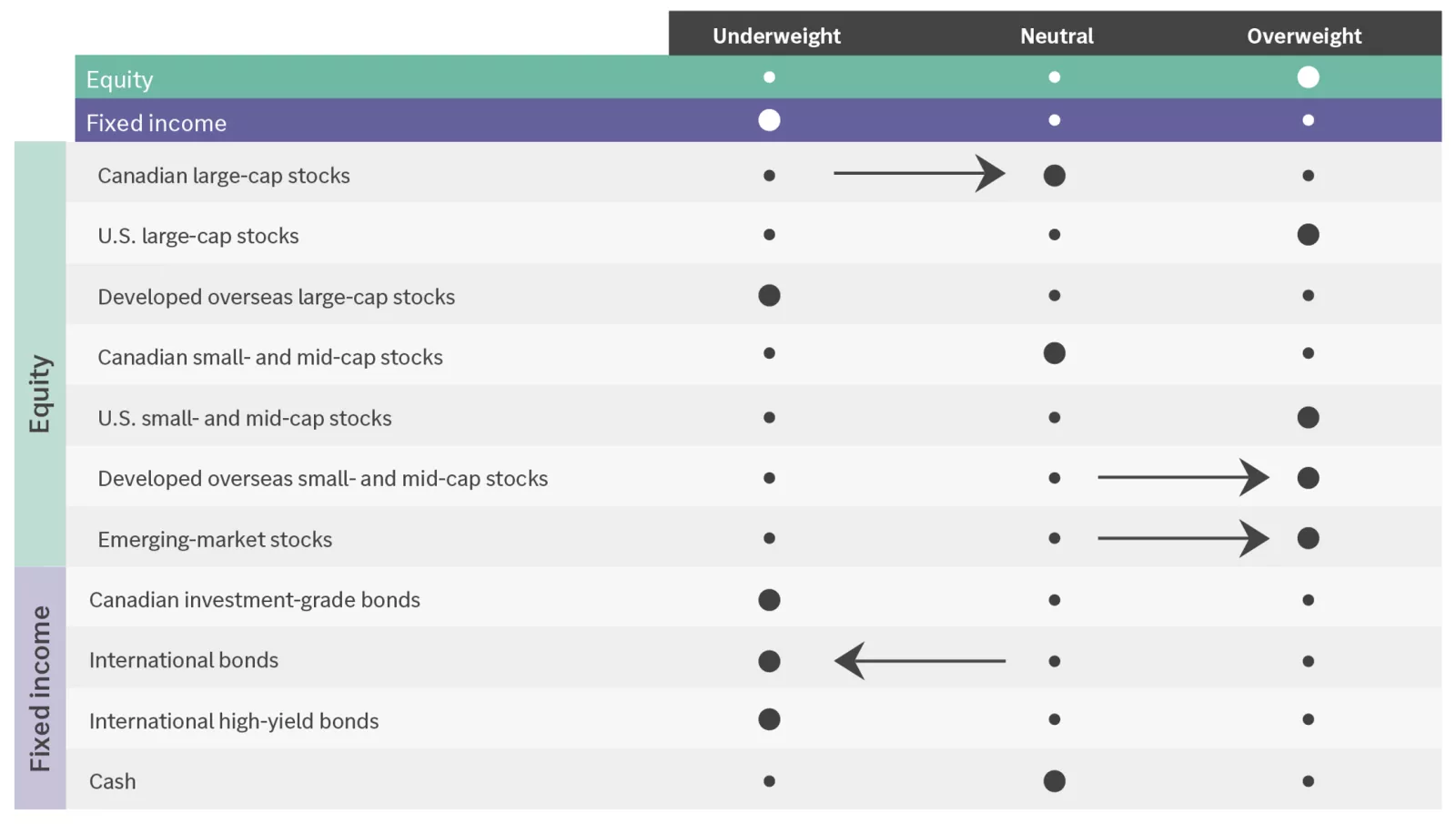This screenshot has height=824, width=1456.
Task: Click the Neutral column header
Action: (x=1057, y=36)
